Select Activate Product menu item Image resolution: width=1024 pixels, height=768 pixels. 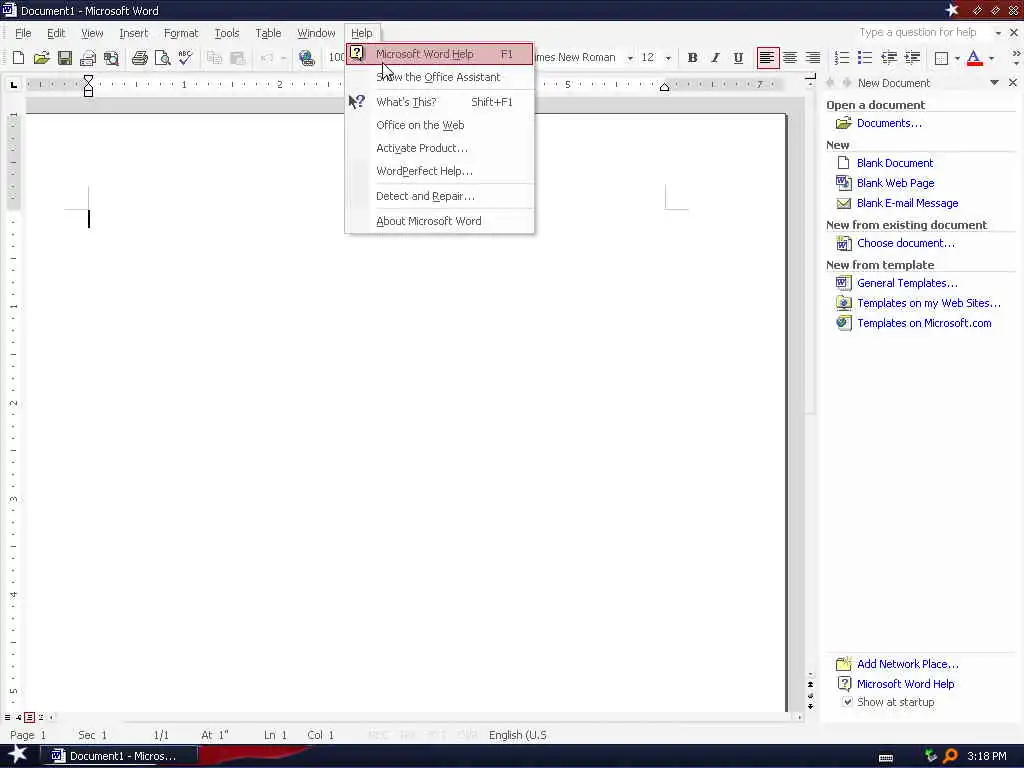click(x=440, y=148)
